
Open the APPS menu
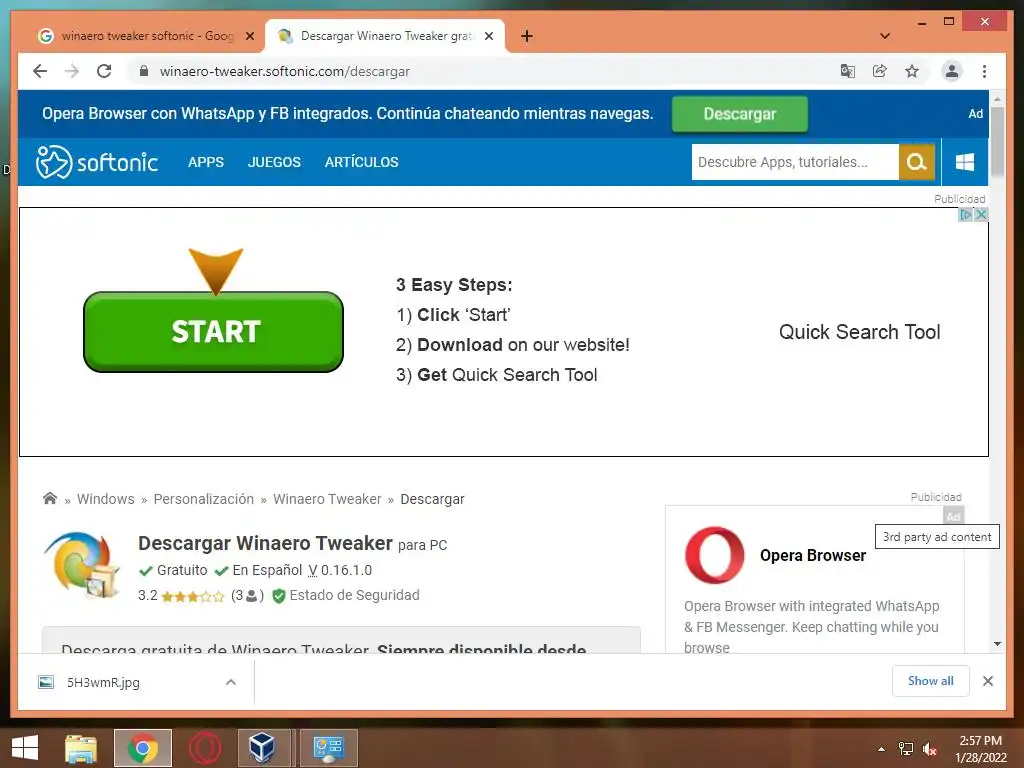(206, 162)
